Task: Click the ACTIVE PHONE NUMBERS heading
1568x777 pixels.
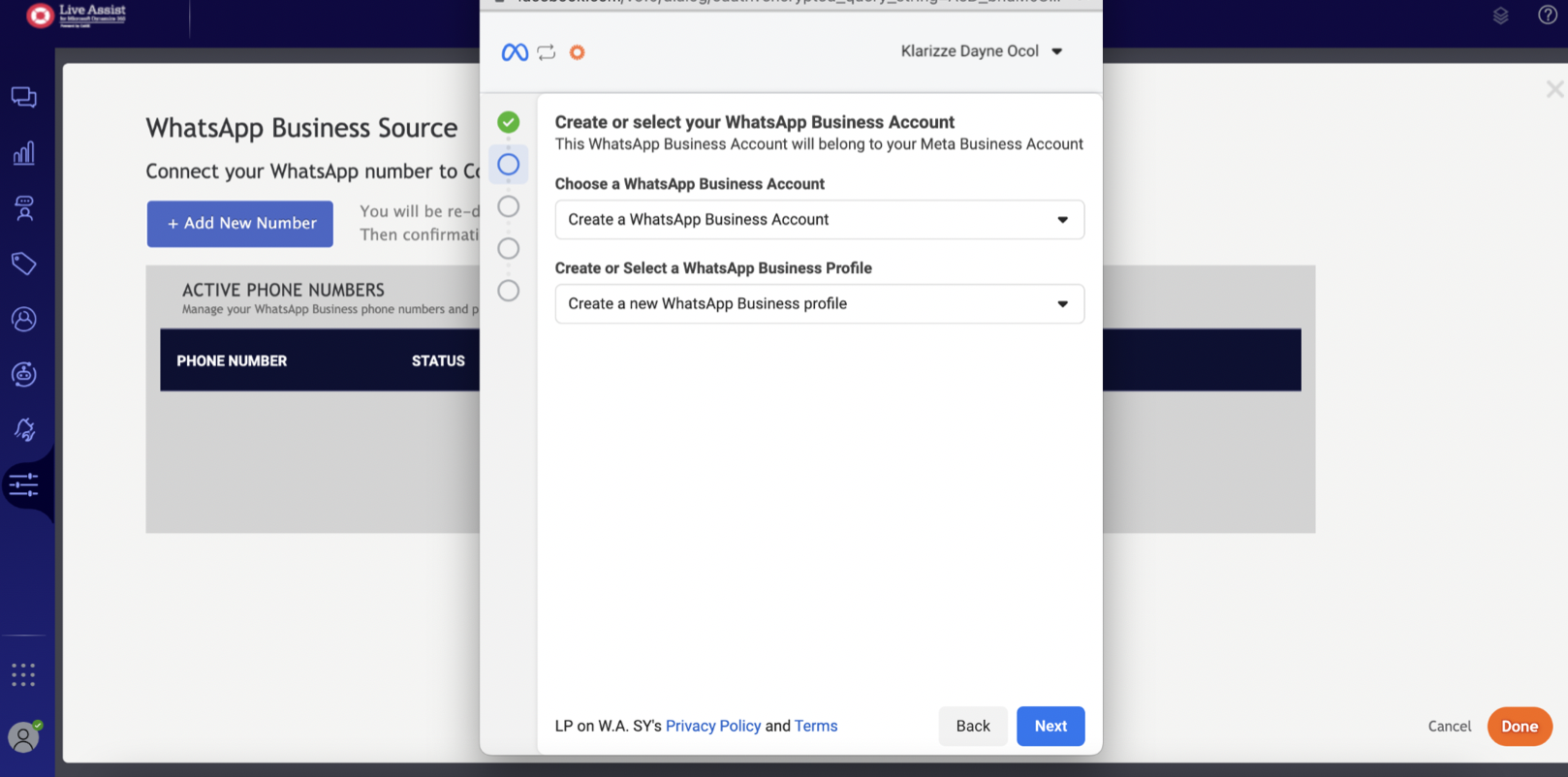Action: [283, 290]
